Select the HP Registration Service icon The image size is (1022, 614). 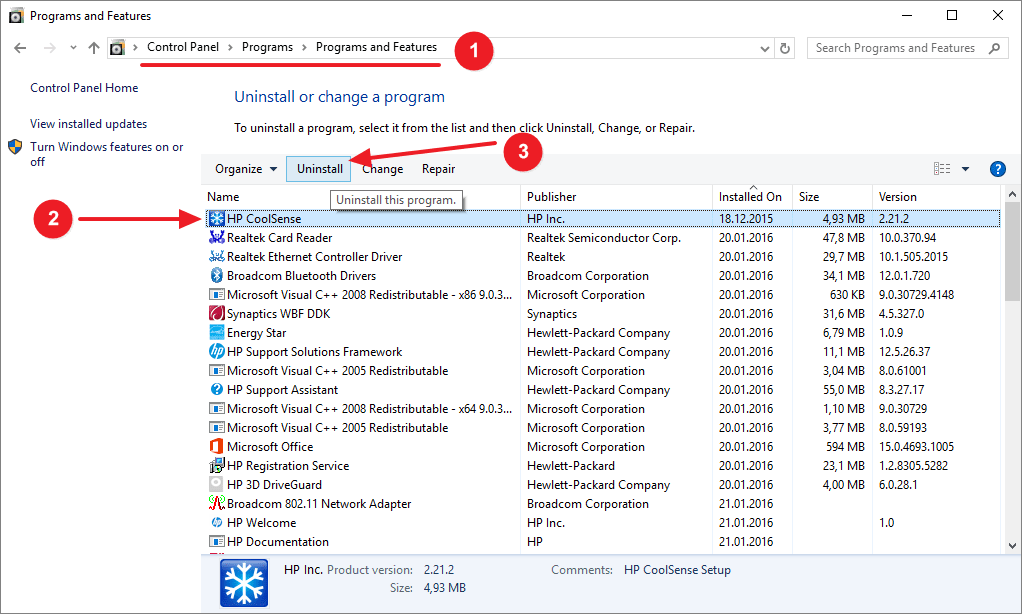click(216, 465)
